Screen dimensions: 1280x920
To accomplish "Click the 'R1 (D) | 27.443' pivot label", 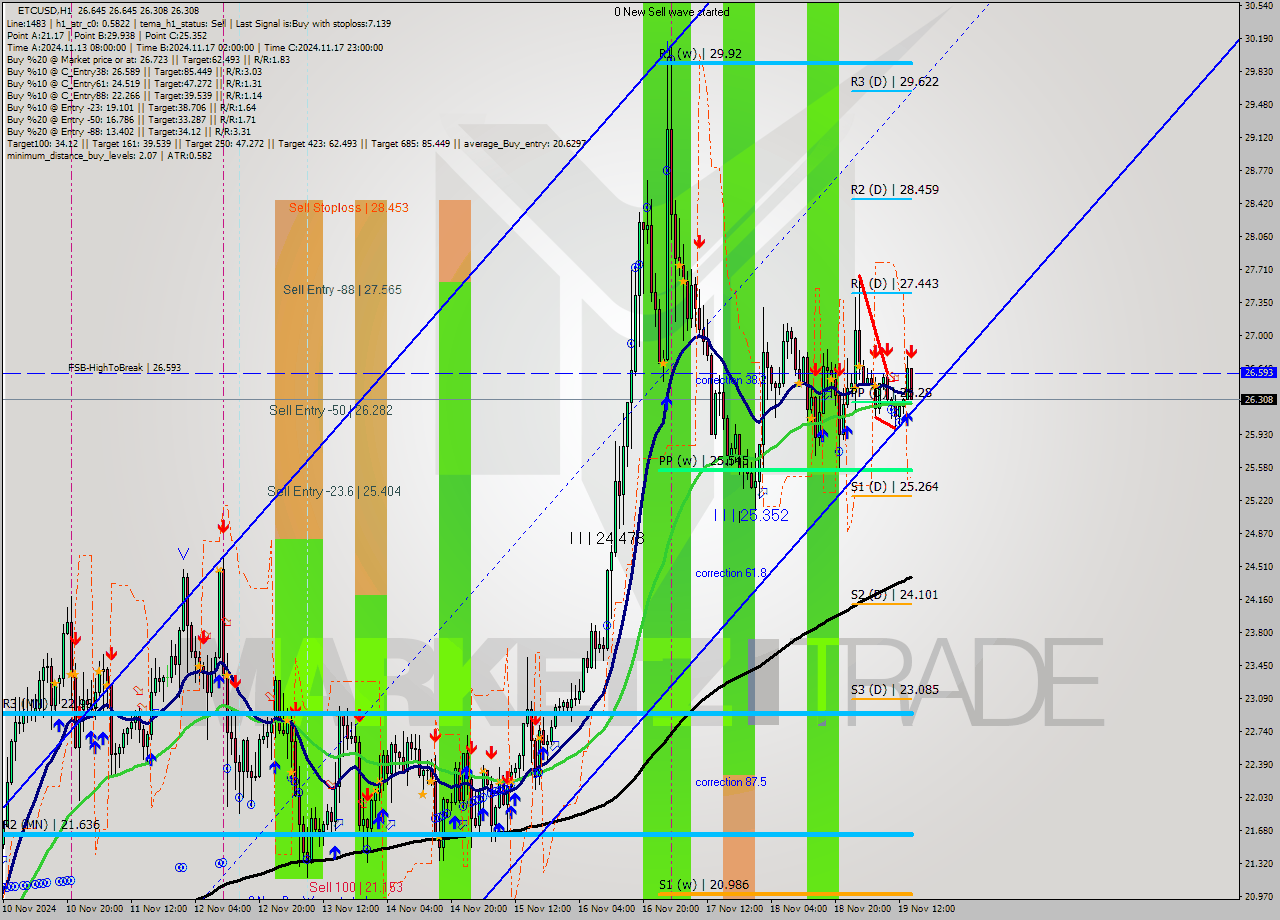I will click(x=895, y=284).
